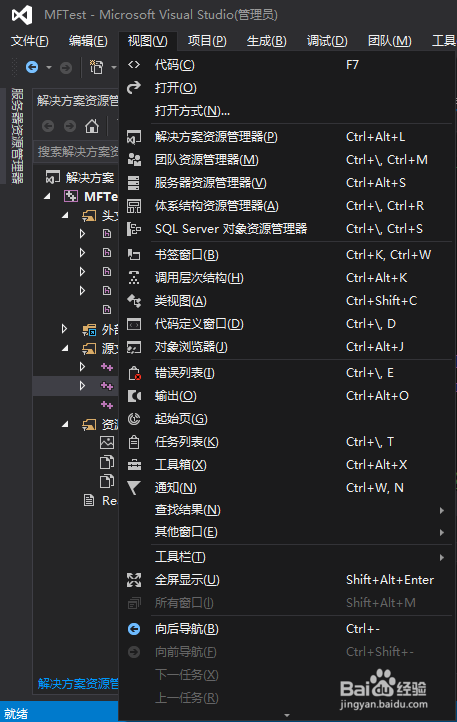The height and width of the screenshot is (722, 457).
Task: Open the 团队(M) menu
Action: coord(389,41)
